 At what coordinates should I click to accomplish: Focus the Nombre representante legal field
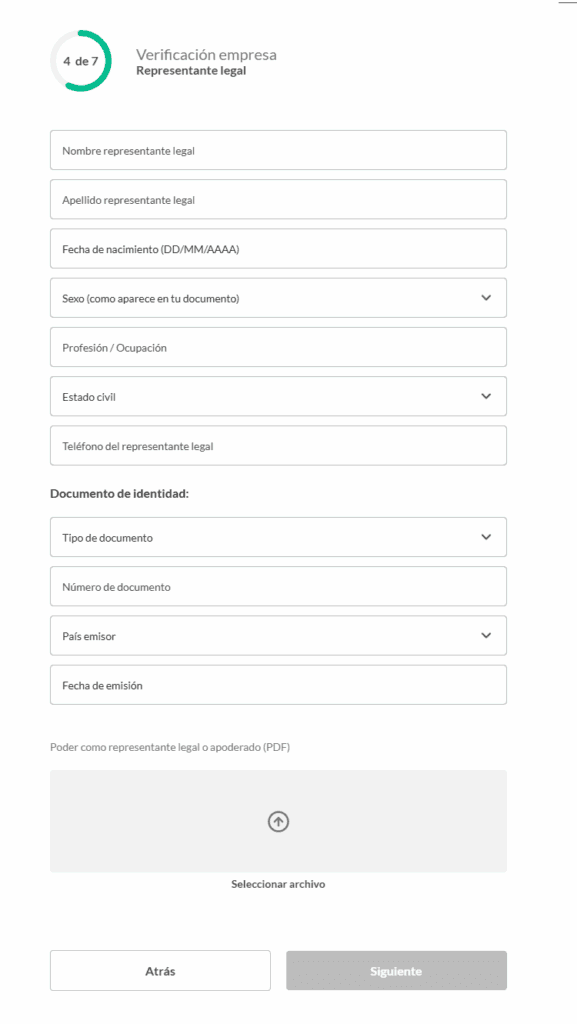[x=278, y=150]
